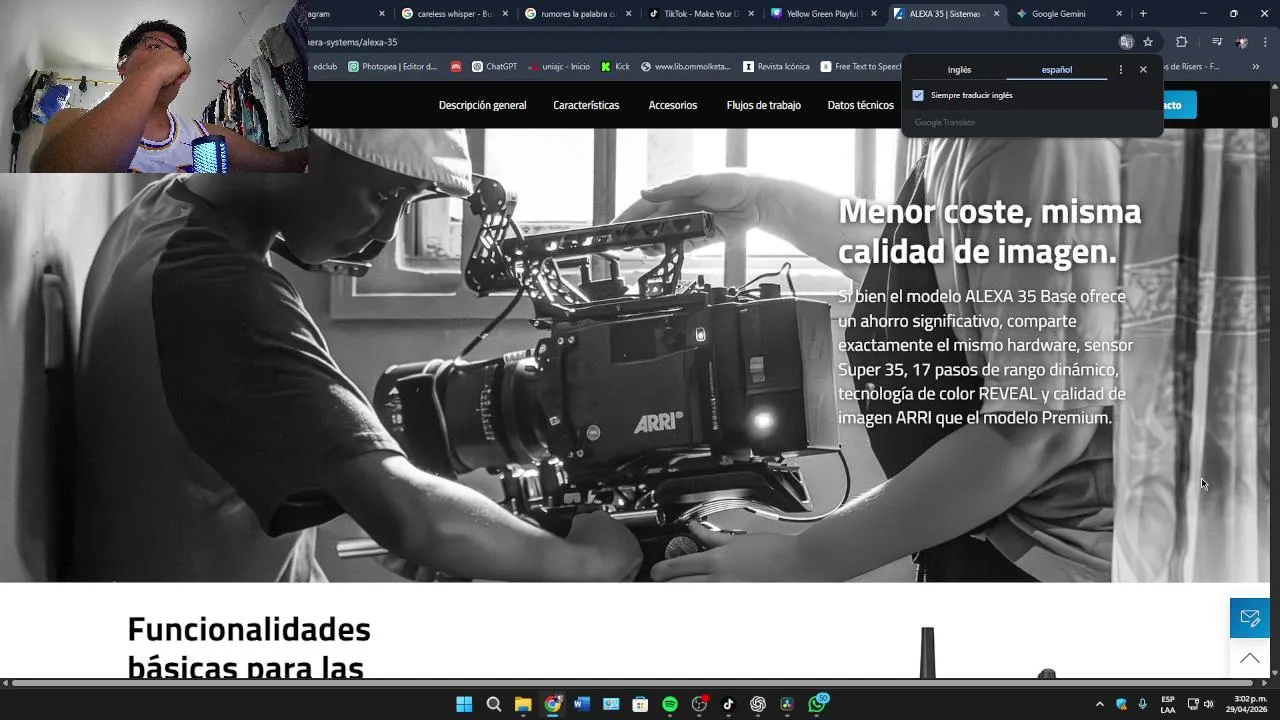Open the volume tray icon
This screenshot has width=1280, height=720.
tap(1208, 704)
